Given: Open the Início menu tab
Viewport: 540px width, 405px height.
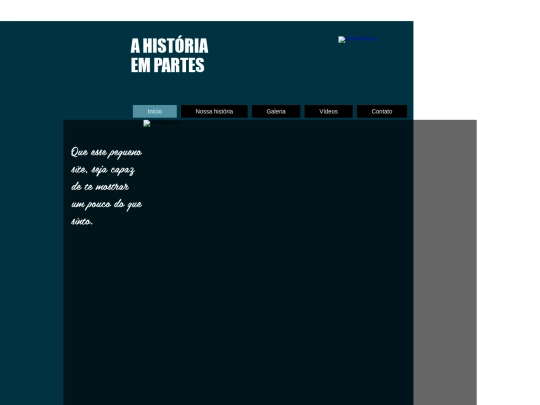Looking at the screenshot, I should click(x=155, y=112).
